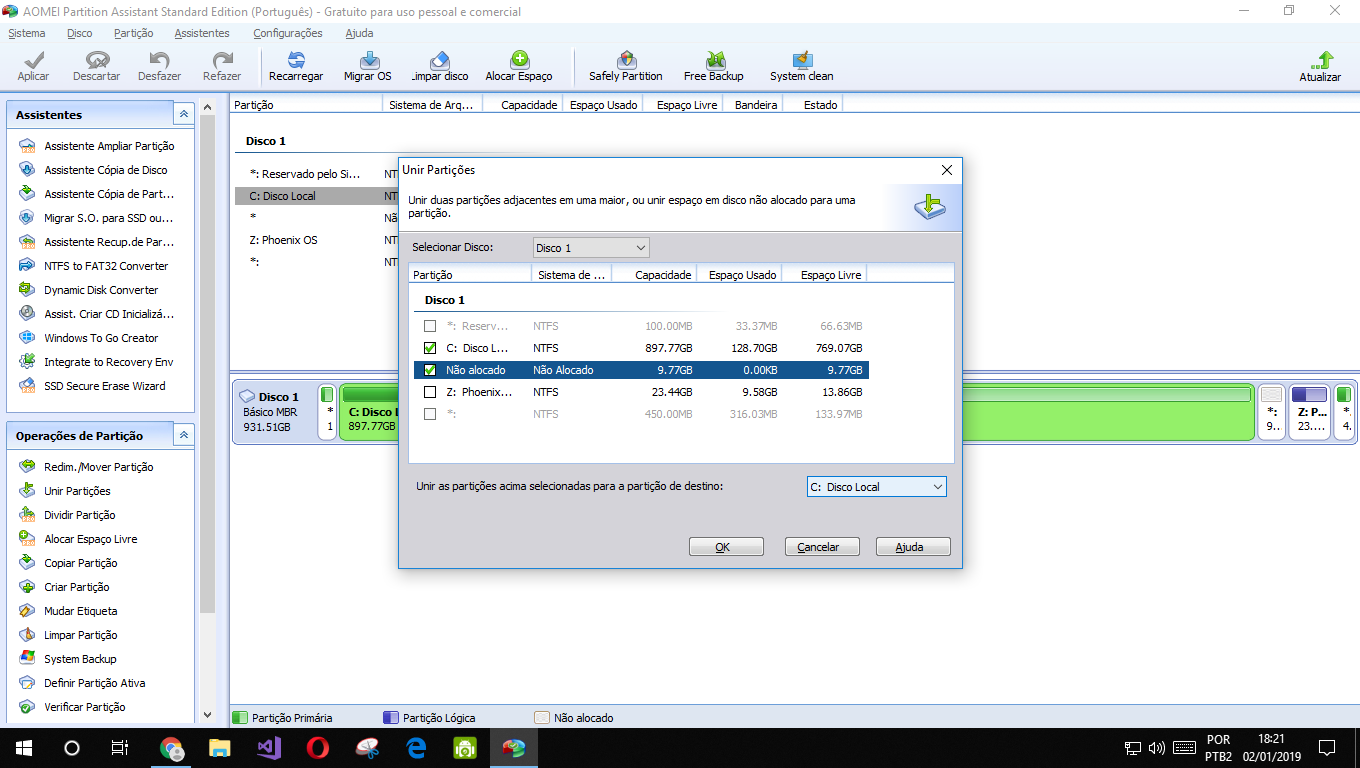
Task: Open the Selecionar Disco dropdown
Action: [590, 248]
